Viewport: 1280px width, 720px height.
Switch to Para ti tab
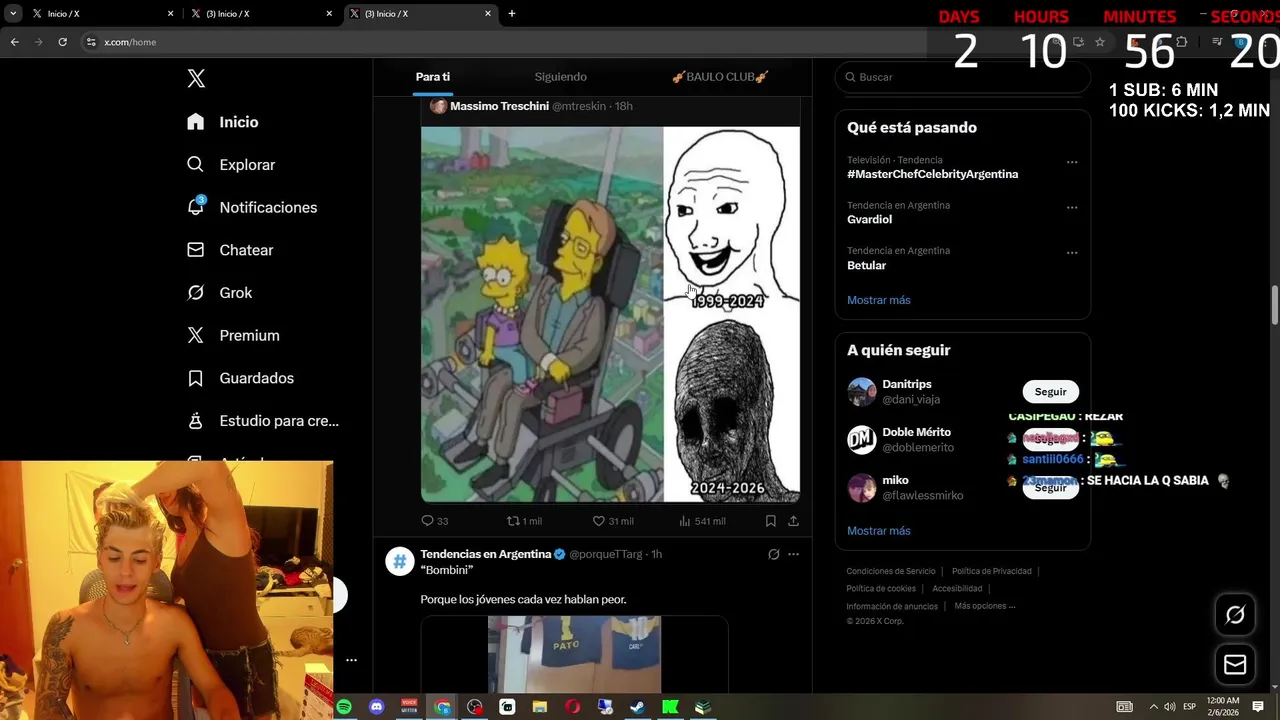(x=433, y=77)
